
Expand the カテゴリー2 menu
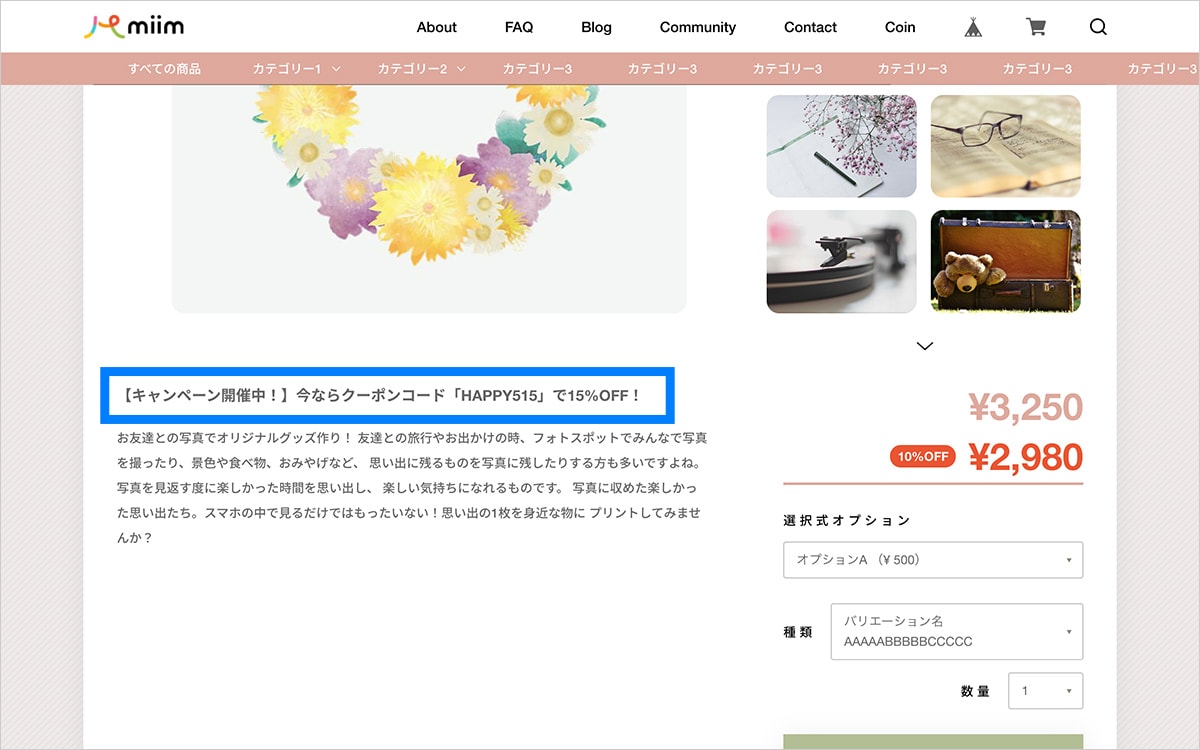coord(422,69)
